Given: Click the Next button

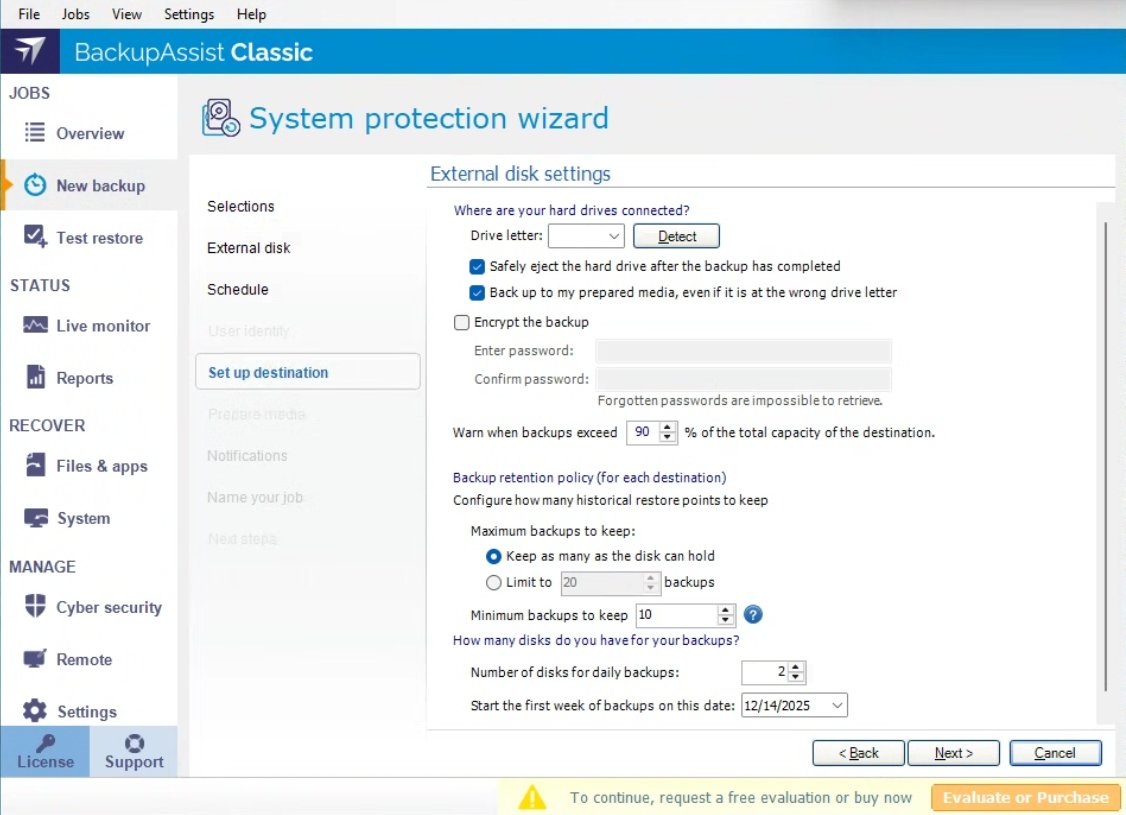Looking at the screenshot, I should pos(953,753).
